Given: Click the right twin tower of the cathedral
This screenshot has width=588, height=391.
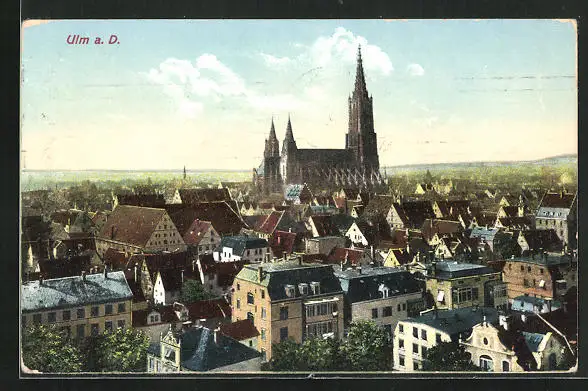Looking at the screenshot, I should (x=289, y=150).
